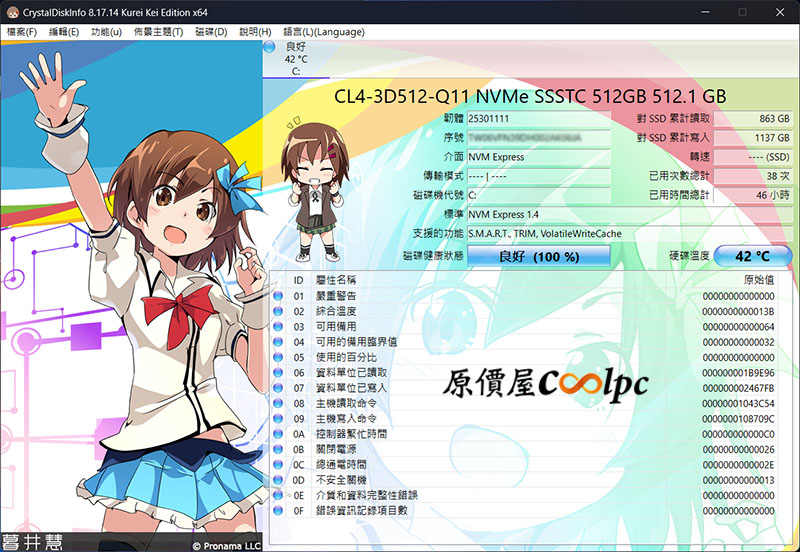The height and width of the screenshot is (552, 800).
Task: Click the rotation rate value ---- (SSD)
Action: [753, 157]
